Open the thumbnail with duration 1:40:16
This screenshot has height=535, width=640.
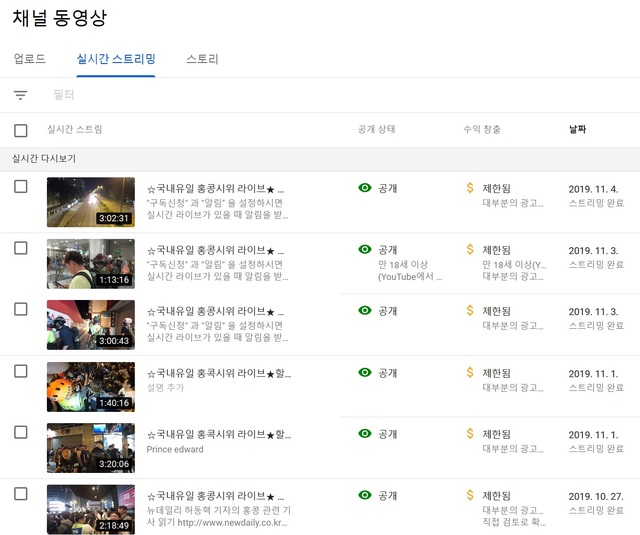(91, 387)
